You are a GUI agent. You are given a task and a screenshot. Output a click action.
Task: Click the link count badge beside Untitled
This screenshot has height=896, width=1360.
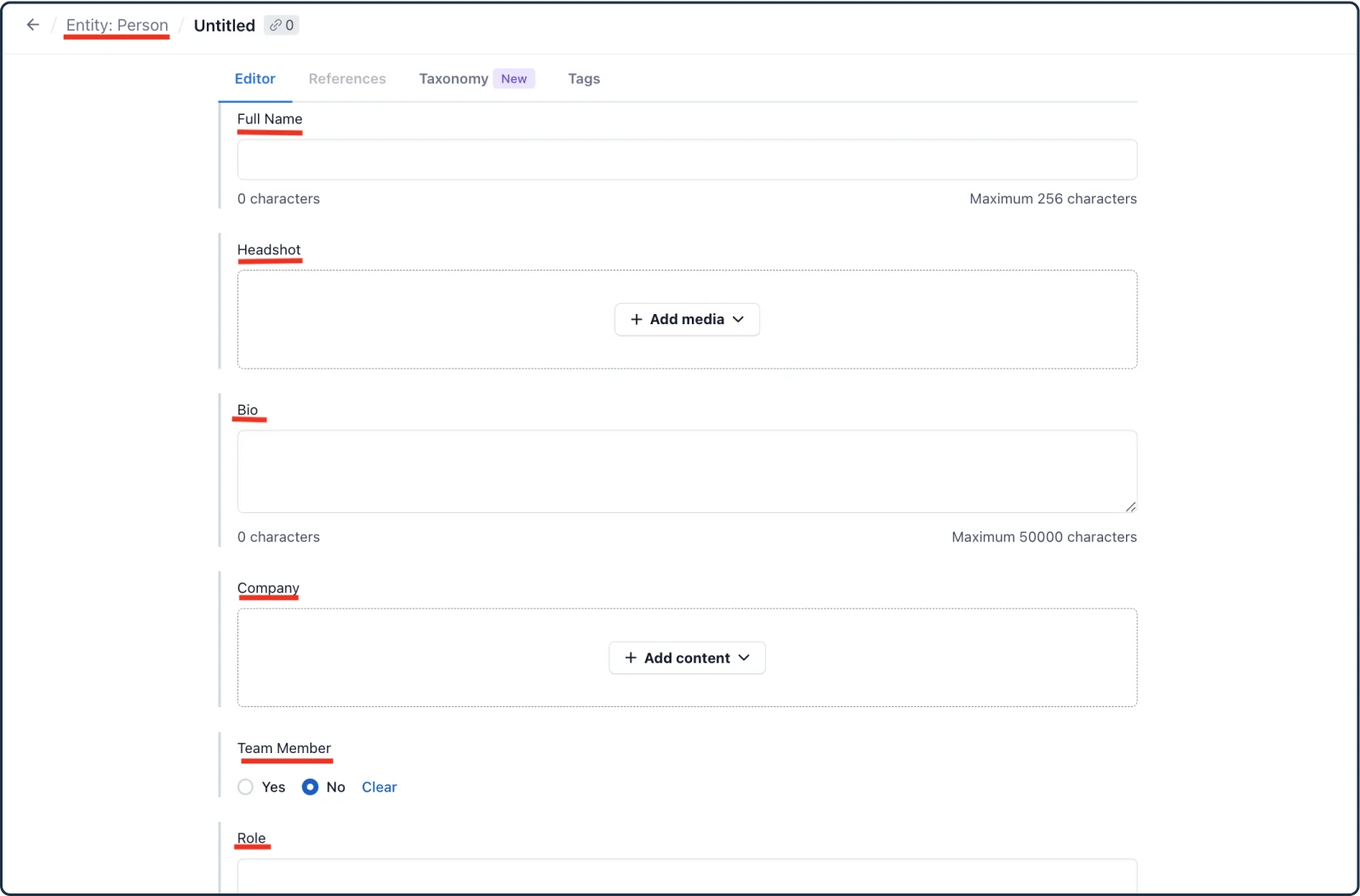282,26
